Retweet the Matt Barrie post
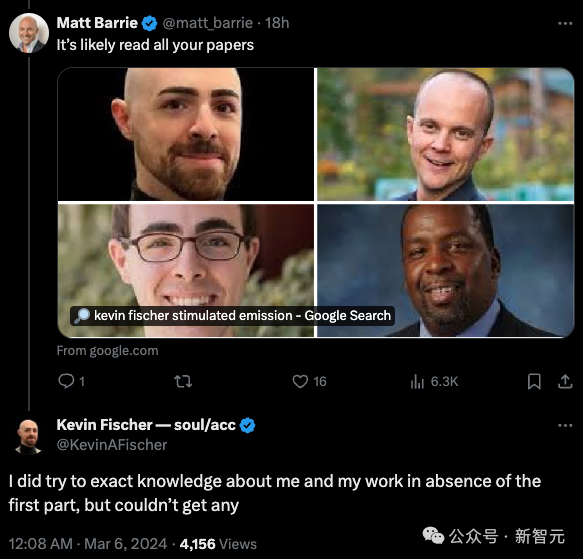Viewport: 583px width, 559px height. point(183,381)
